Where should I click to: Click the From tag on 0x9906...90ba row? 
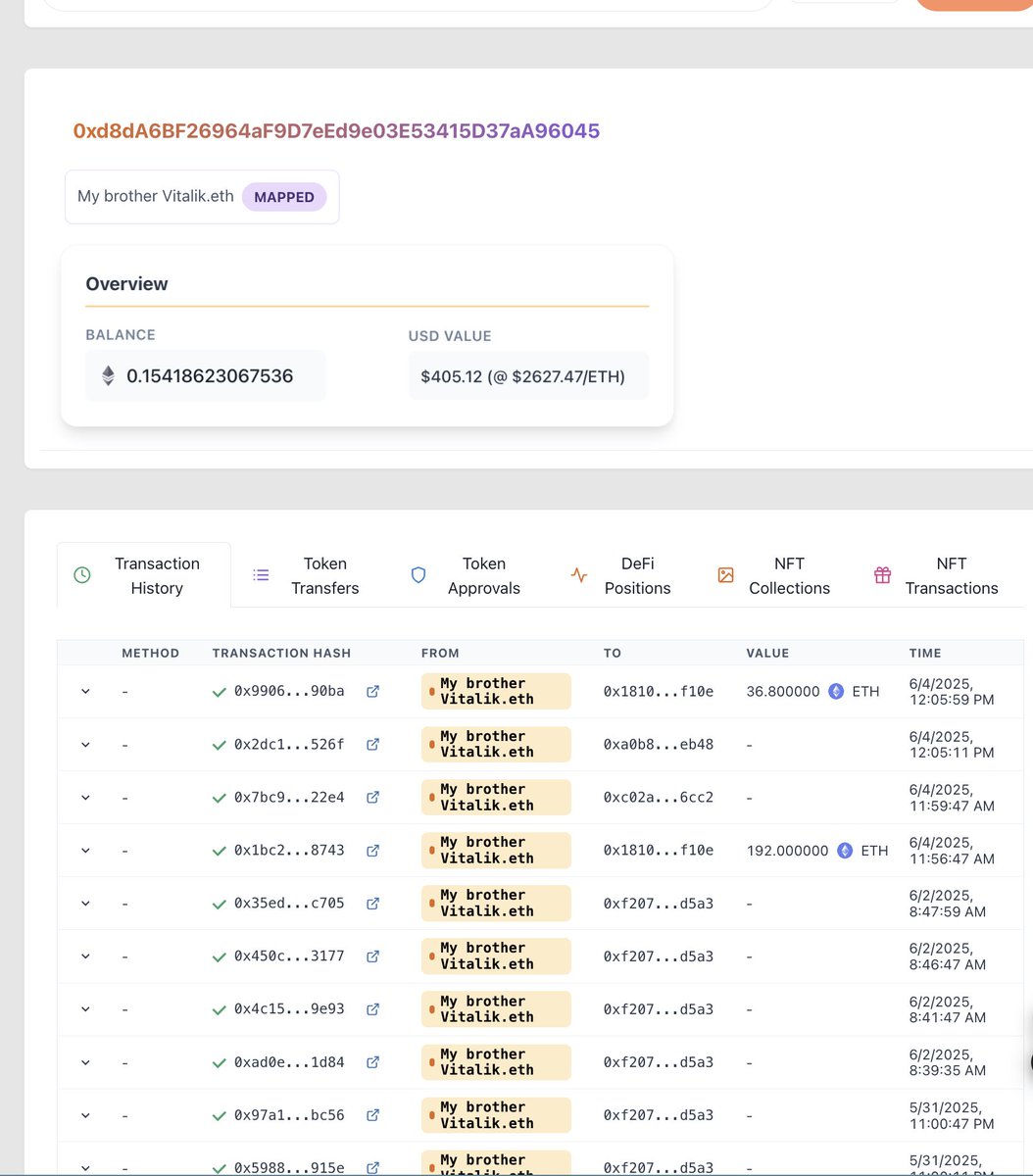(x=496, y=692)
